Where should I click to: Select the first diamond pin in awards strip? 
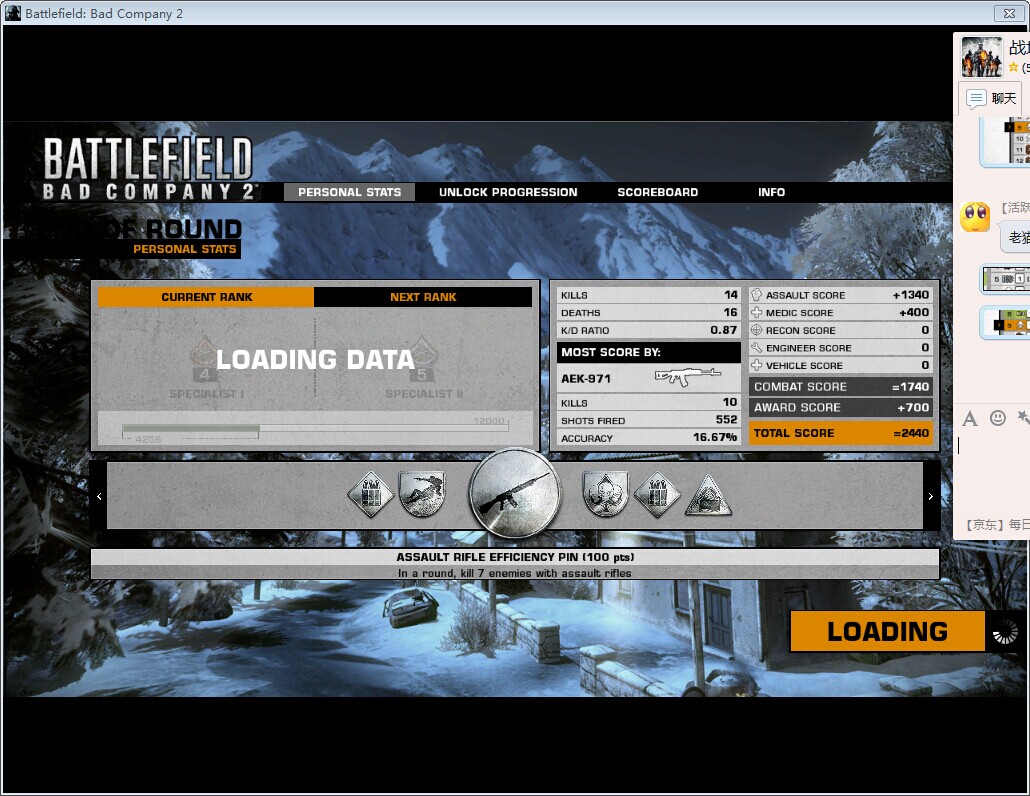[x=370, y=494]
